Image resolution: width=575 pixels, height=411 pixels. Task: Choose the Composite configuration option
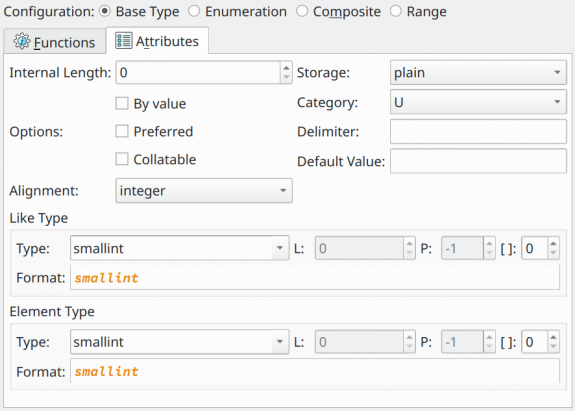[302, 11]
